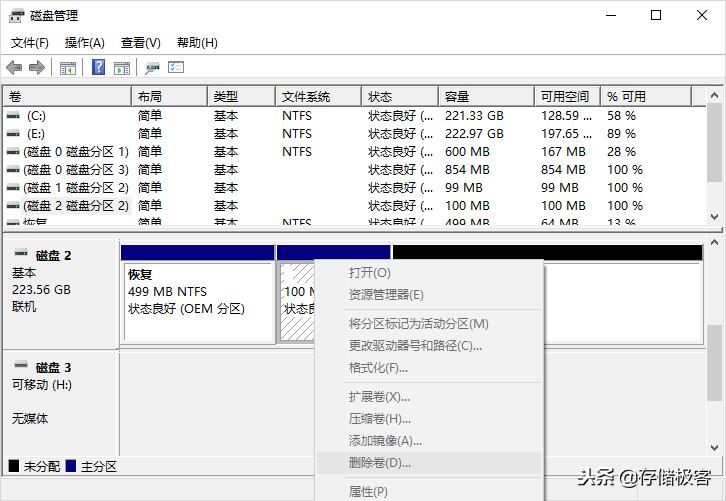726x501 pixels.
Task: Click the 600 MB capacity cell
Action: coord(467,152)
